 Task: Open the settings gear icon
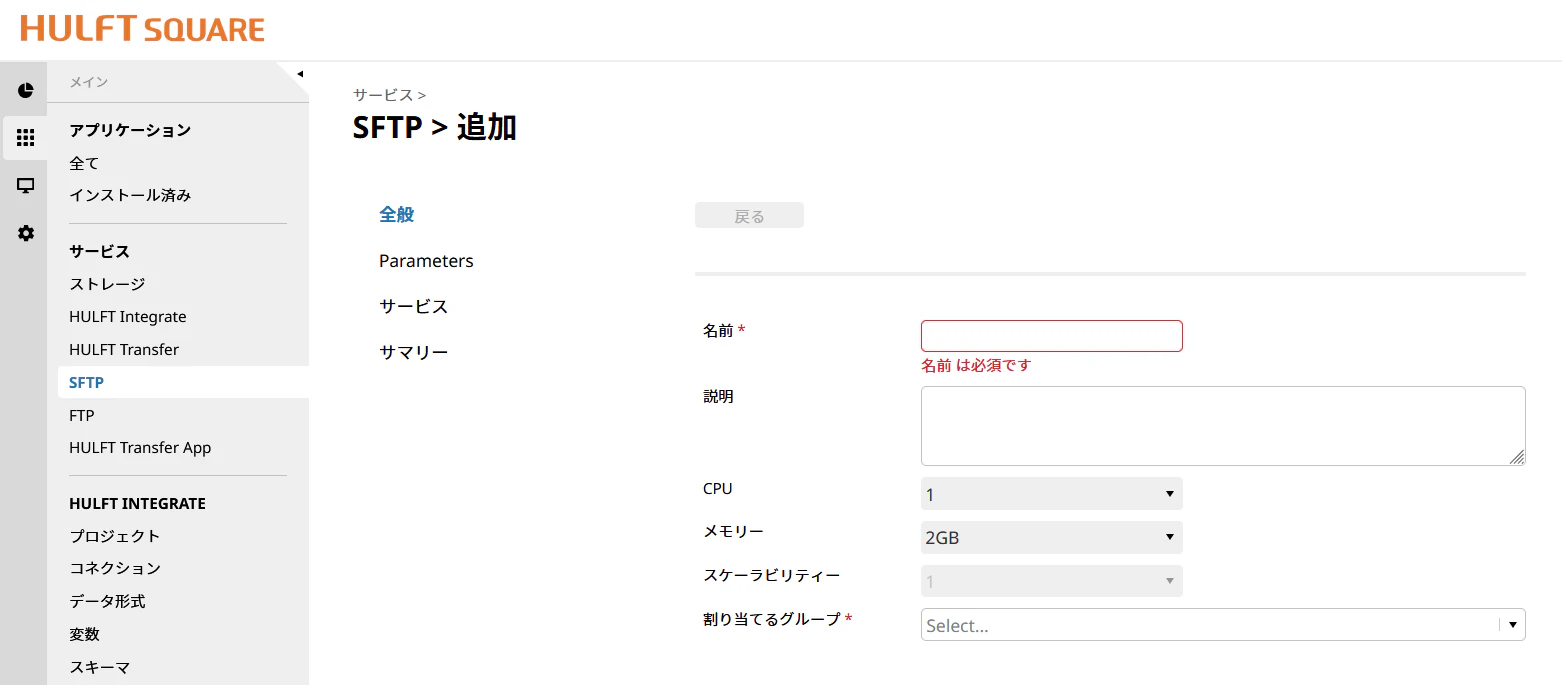26,233
